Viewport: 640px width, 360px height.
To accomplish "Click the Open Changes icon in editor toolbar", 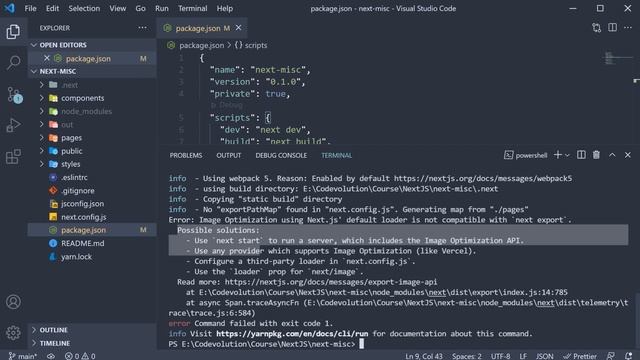I will (x=596, y=28).
